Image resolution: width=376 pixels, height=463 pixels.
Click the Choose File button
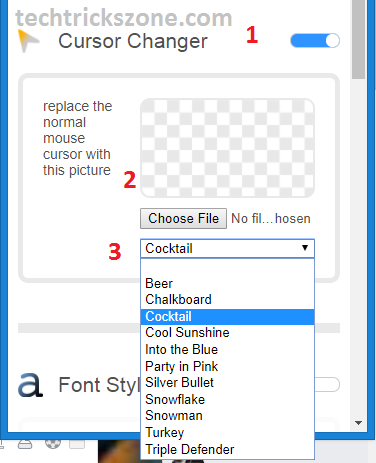tap(183, 219)
